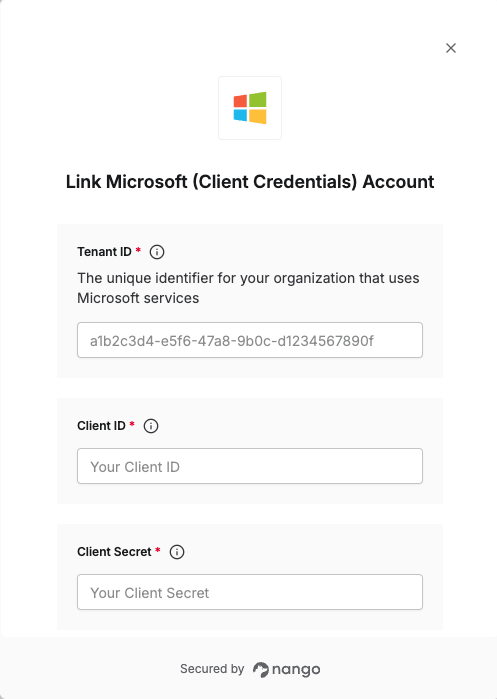Click the Tenant ID label
This screenshot has width=497, height=699.
coord(104,252)
